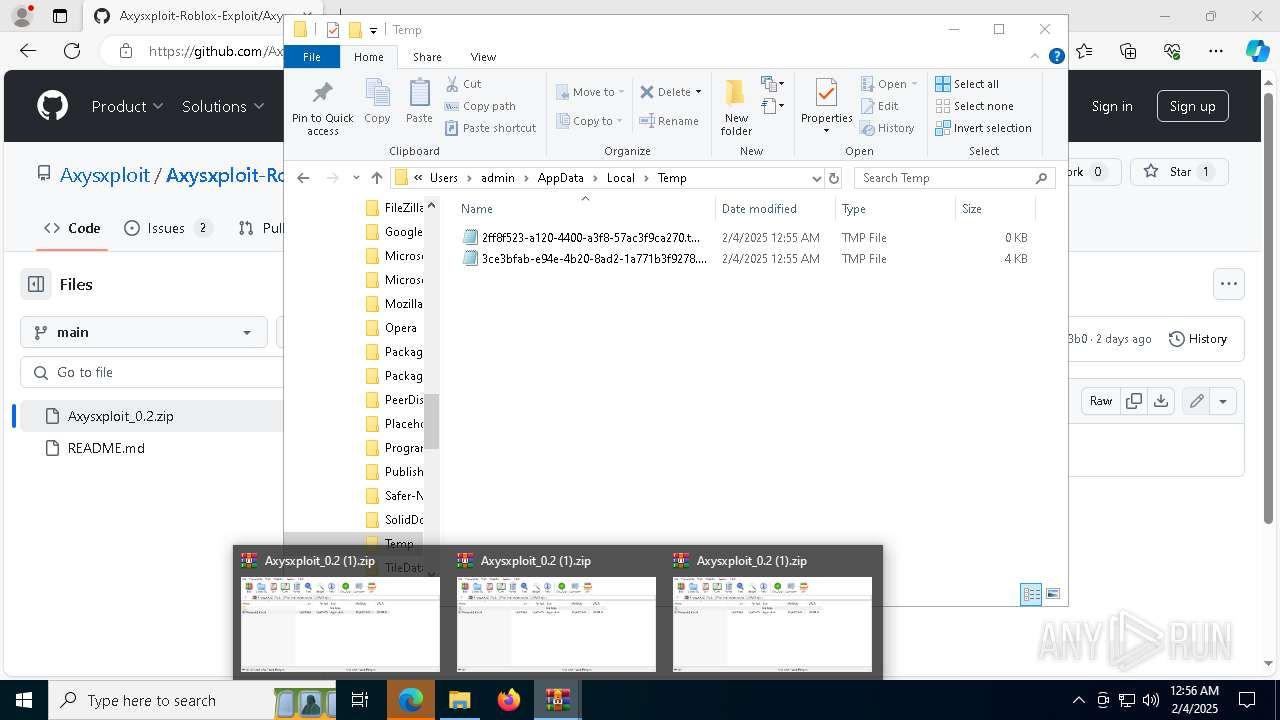The image size is (1280, 720).
Task: Switch to details view icon
Action: point(1031,594)
